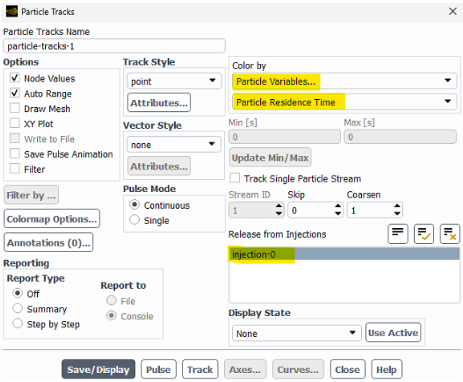The height and width of the screenshot is (382, 463).
Task: Click the Track button
Action: 200,369
